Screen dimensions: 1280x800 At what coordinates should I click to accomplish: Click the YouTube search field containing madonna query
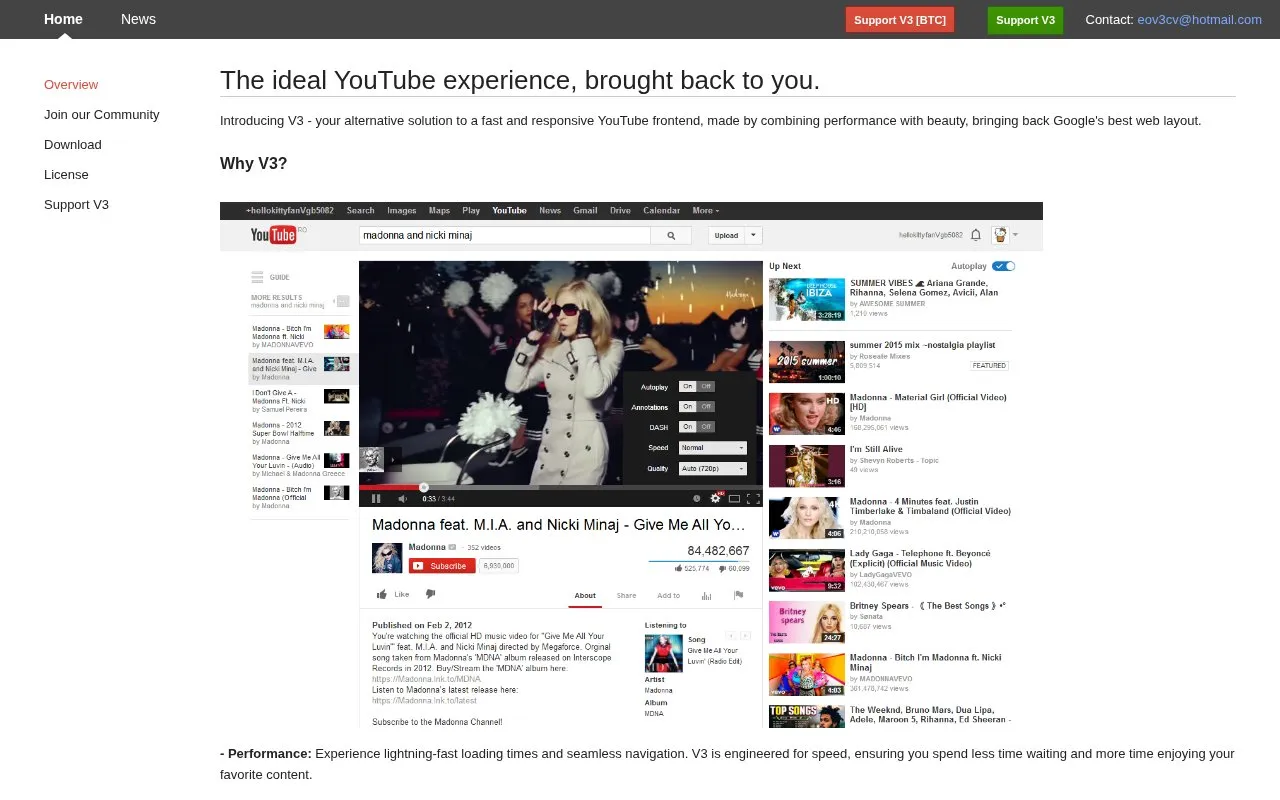(505, 236)
